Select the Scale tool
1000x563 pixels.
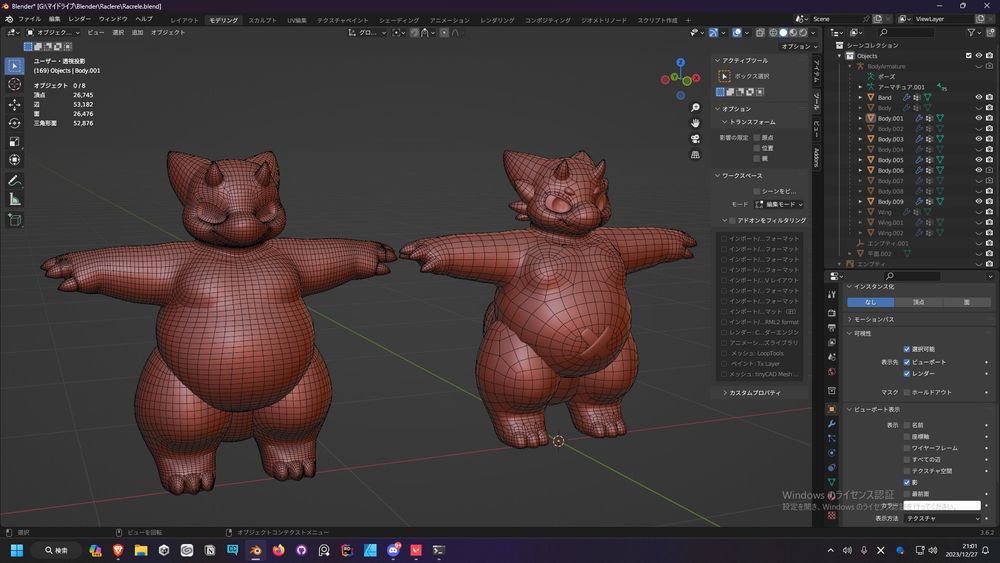[x=15, y=142]
